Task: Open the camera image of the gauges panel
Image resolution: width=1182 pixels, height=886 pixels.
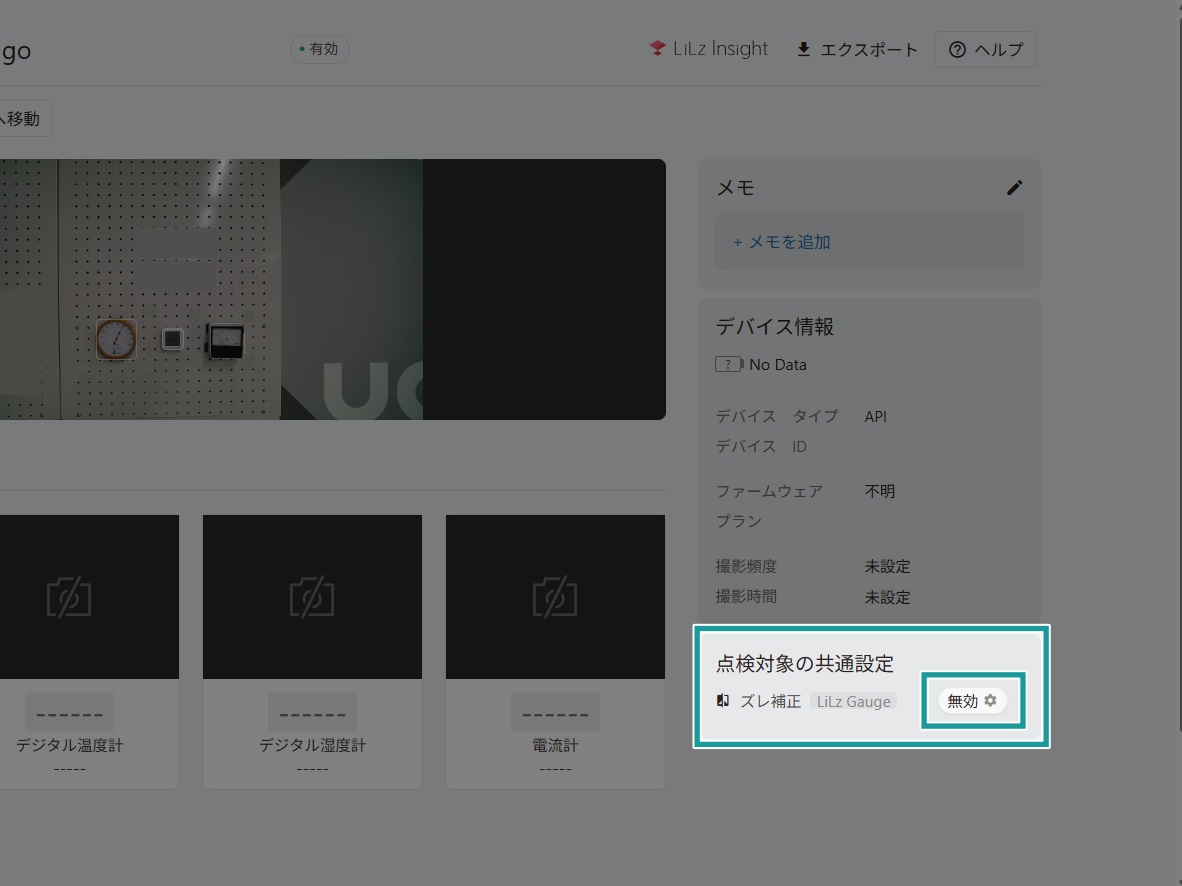Action: point(332,290)
